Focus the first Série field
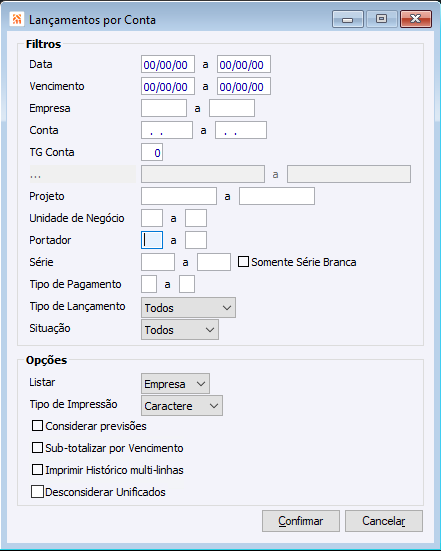 158,262
